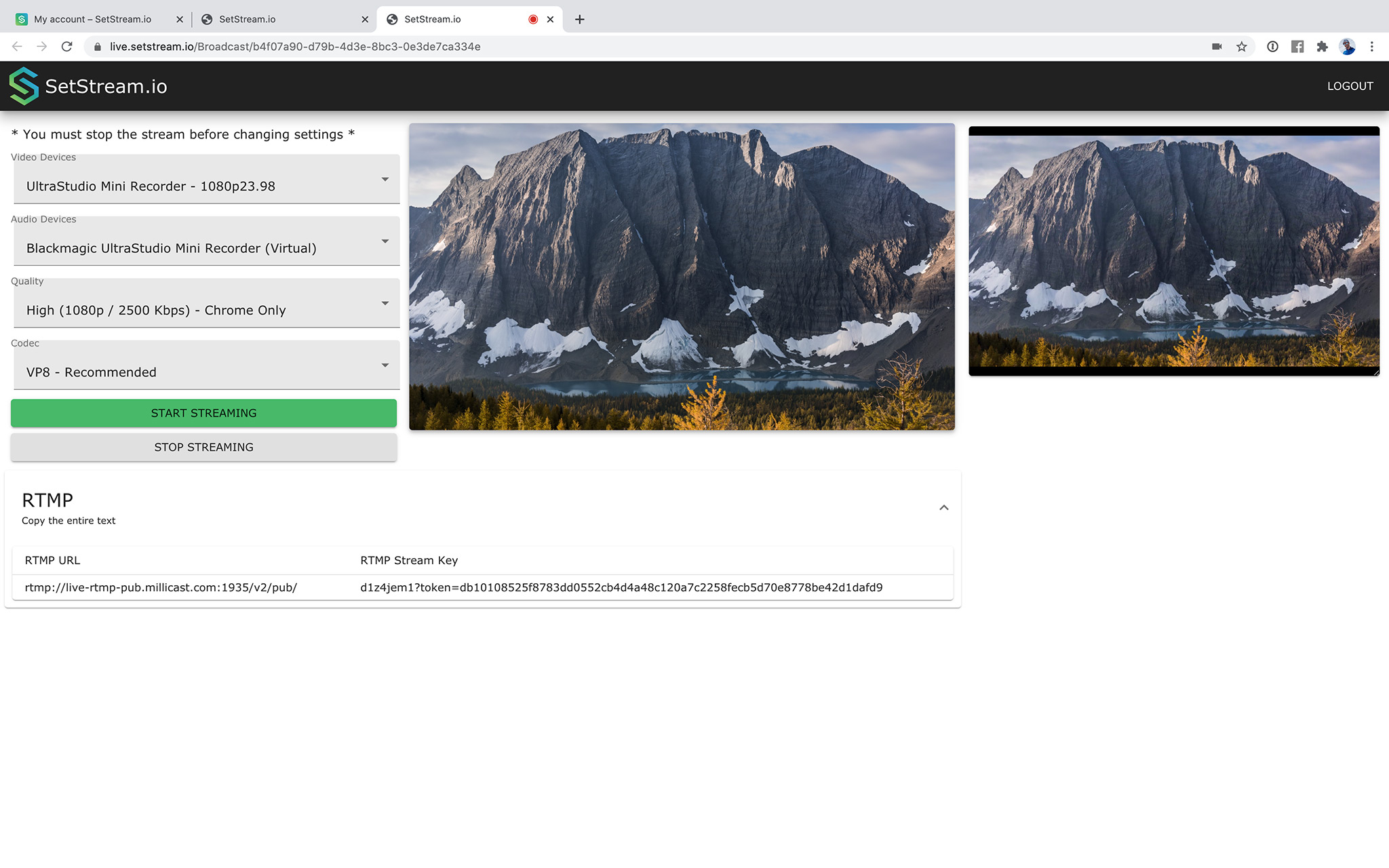Click the 'Copy the entire text' note
The image size is (1389, 868).
(69, 521)
